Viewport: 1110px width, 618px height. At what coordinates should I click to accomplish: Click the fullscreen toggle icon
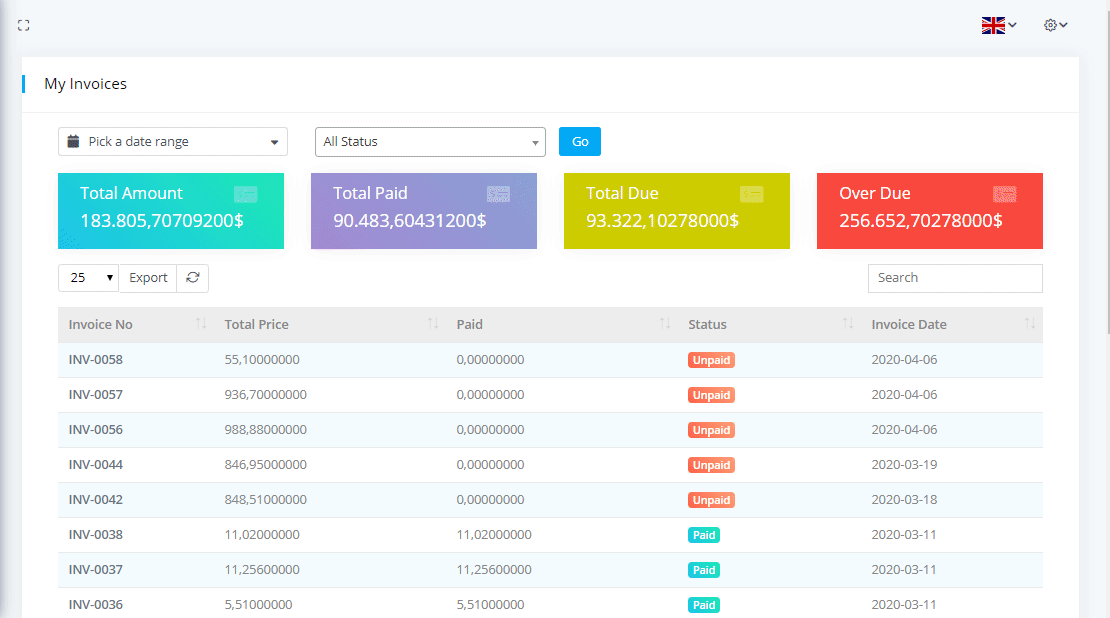point(24,25)
